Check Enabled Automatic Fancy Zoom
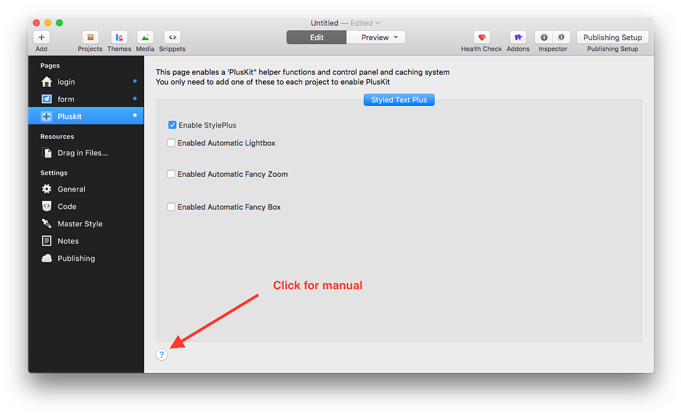This screenshot has height=416, width=681. tap(171, 174)
